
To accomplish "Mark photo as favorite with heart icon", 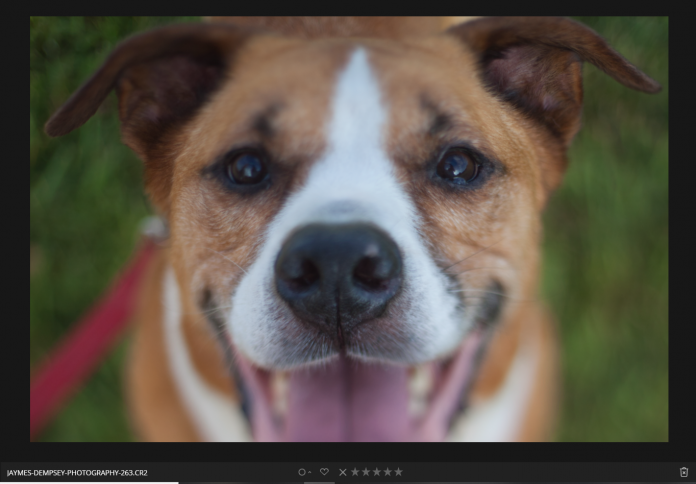I will [324, 472].
